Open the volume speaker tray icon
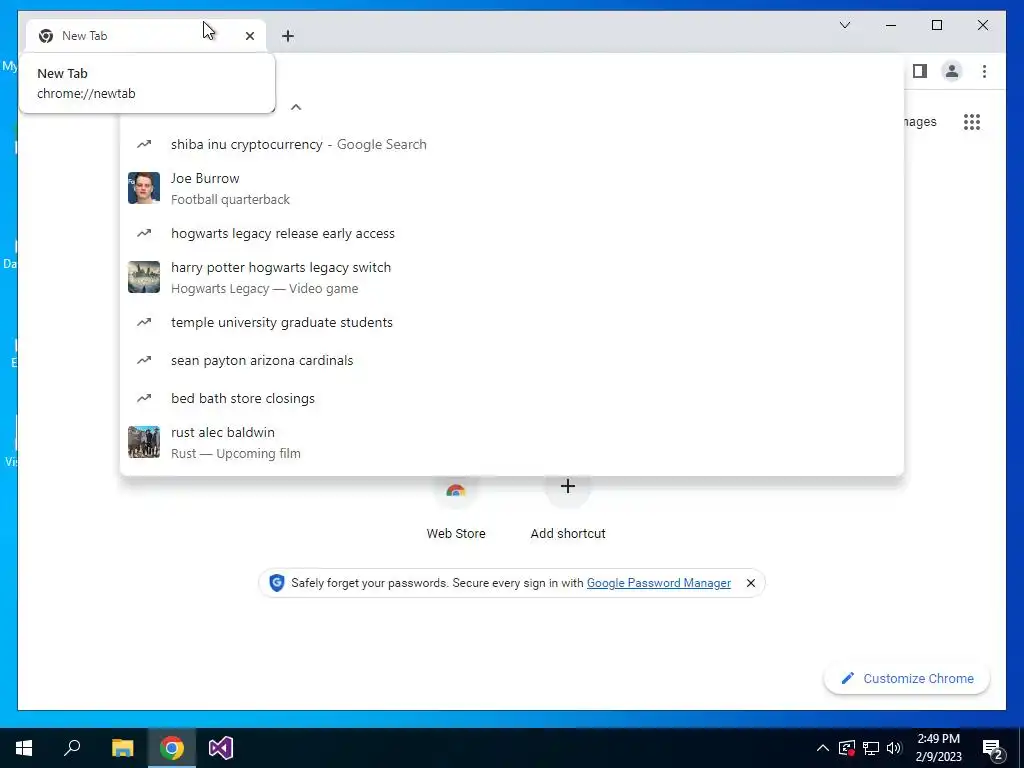Screen dimensions: 1024x768 coord(894,748)
